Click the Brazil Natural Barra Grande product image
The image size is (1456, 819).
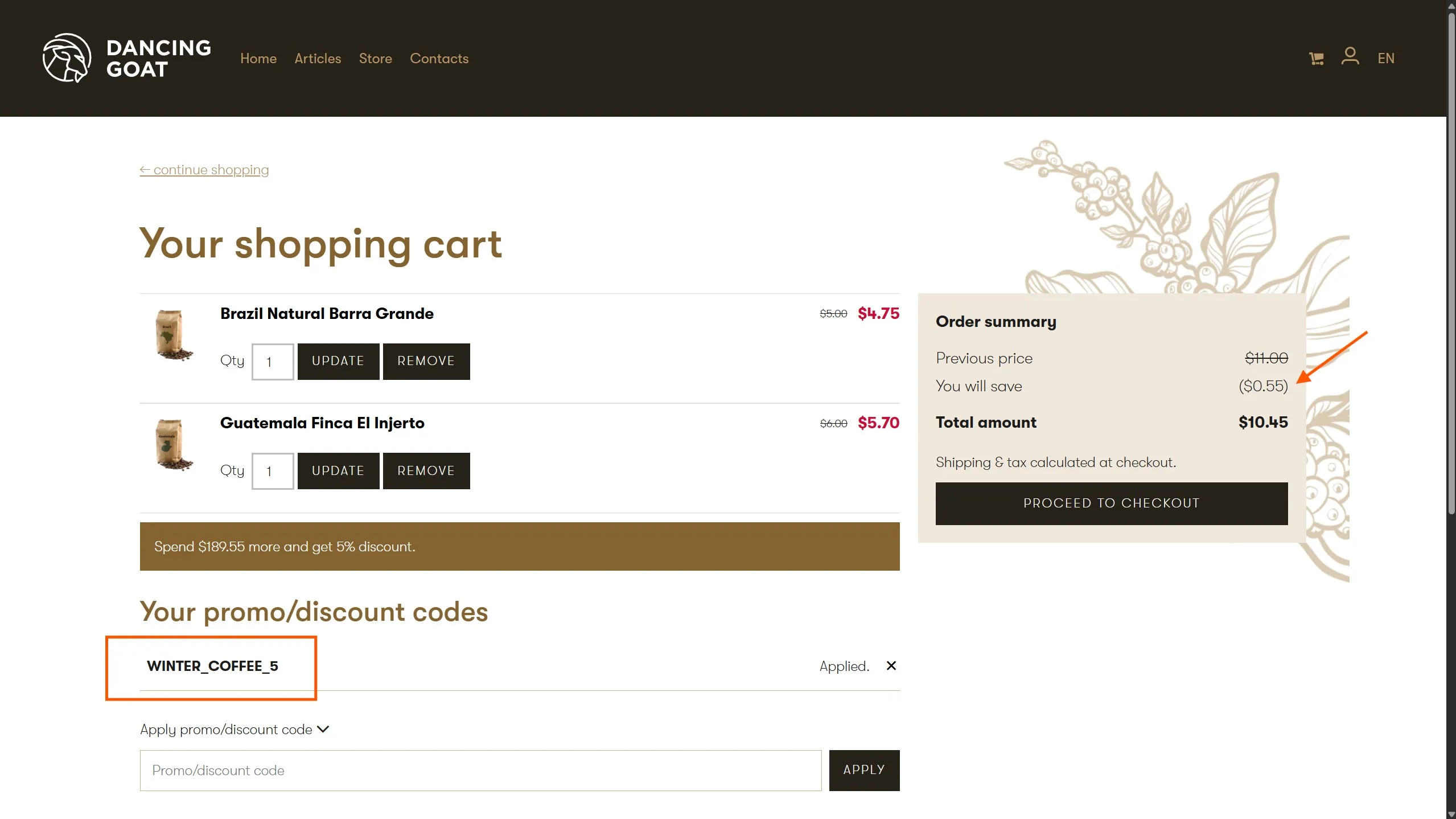[x=173, y=335]
